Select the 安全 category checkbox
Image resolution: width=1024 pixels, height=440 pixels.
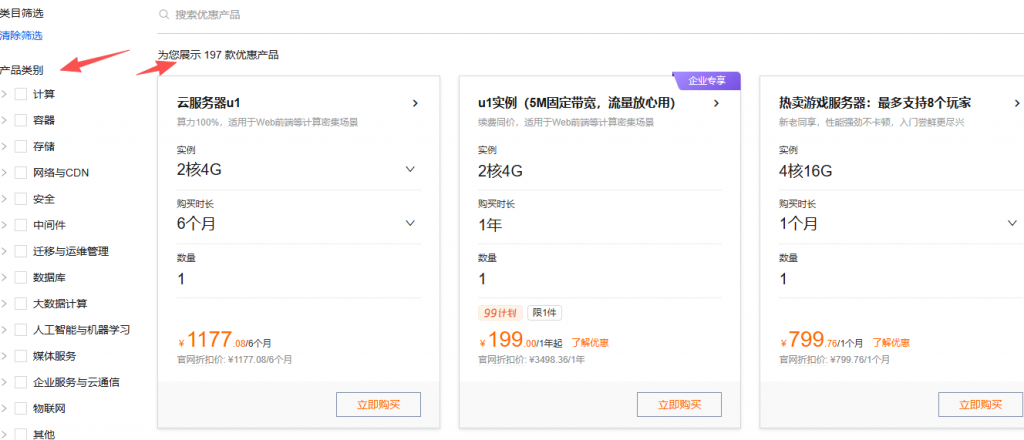pyautogui.click(x=21, y=199)
